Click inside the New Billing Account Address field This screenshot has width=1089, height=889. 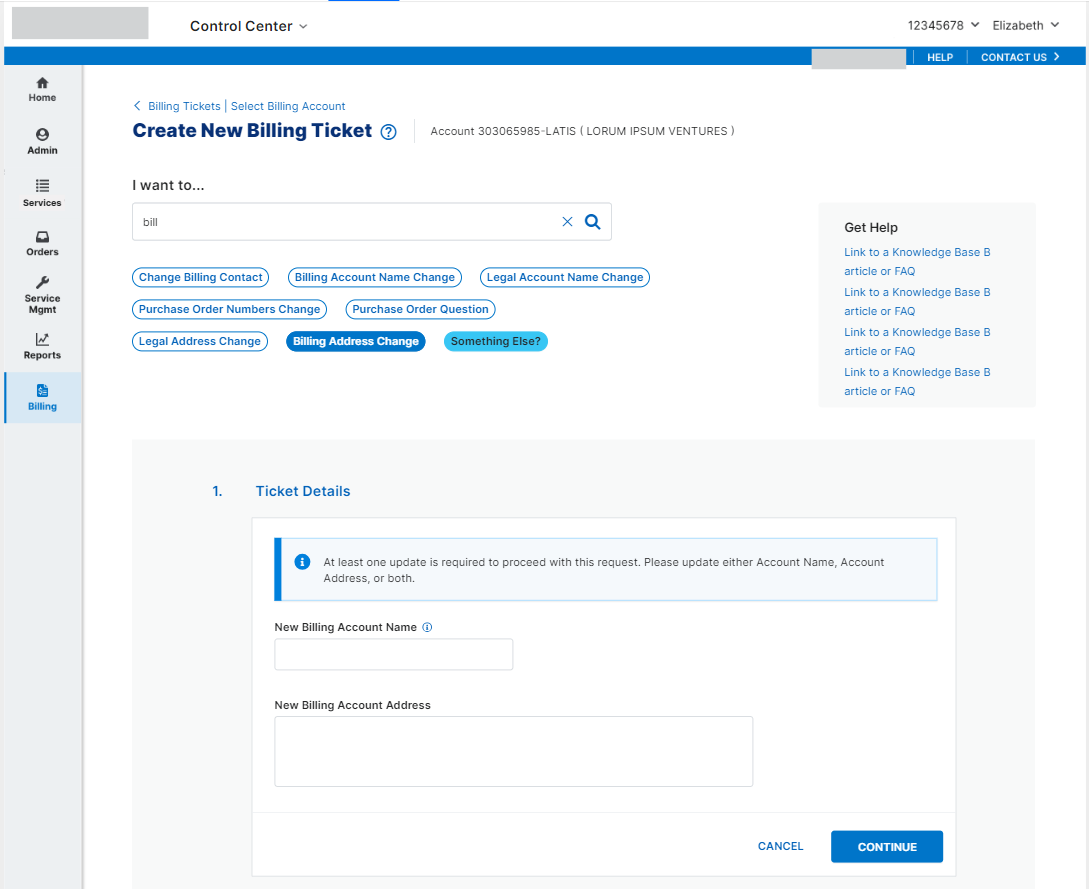click(512, 750)
